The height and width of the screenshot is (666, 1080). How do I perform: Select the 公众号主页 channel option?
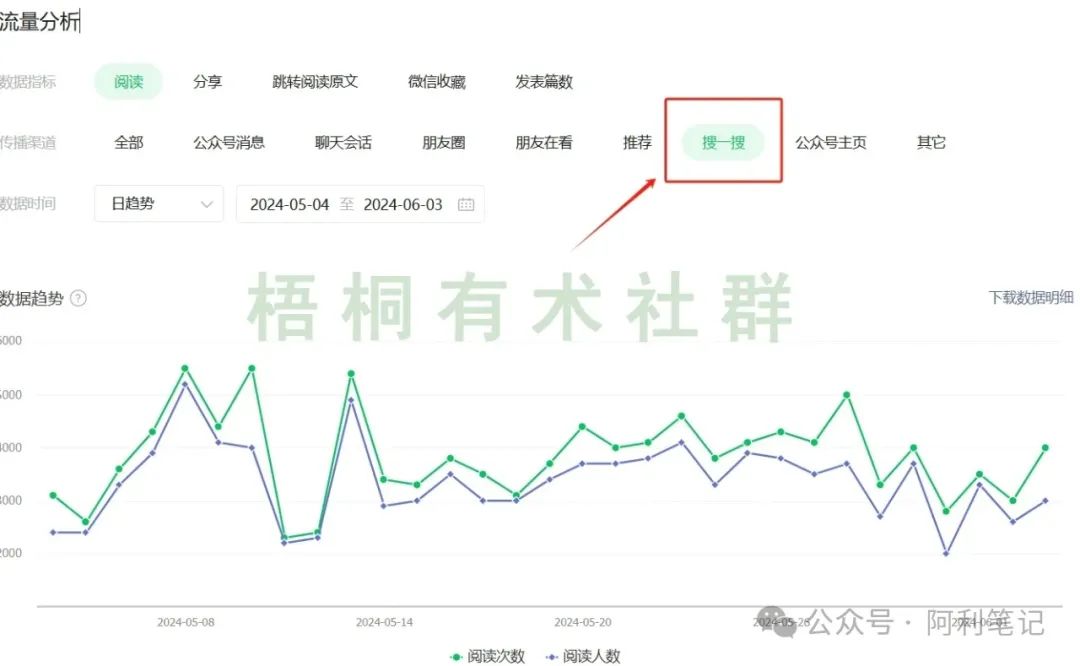(829, 142)
